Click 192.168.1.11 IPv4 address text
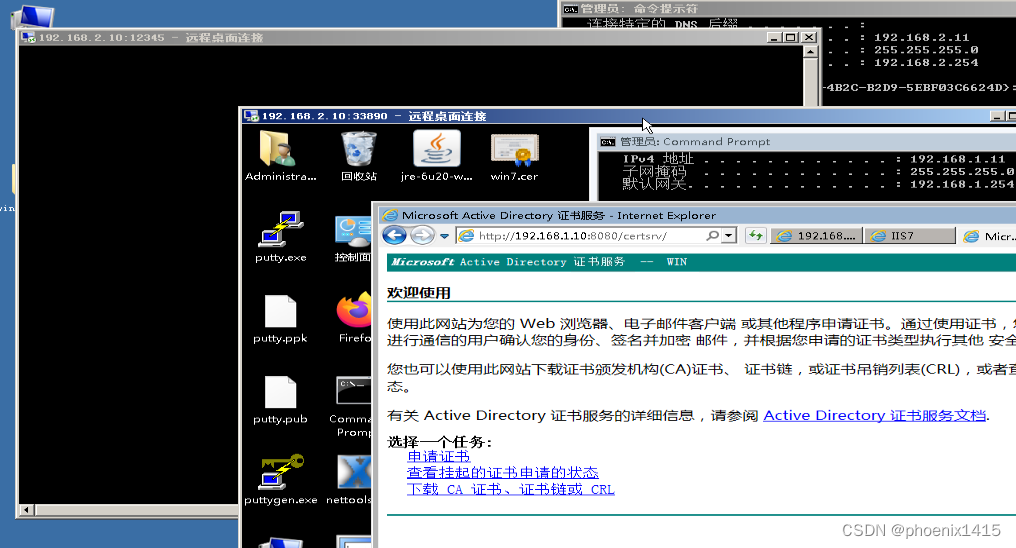The image size is (1016, 548). pos(958,159)
